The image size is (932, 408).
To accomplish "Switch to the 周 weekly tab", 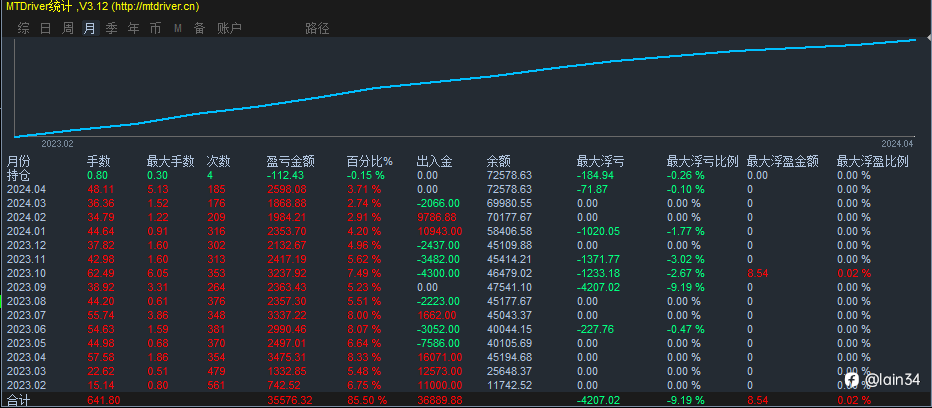I will (x=68, y=28).
